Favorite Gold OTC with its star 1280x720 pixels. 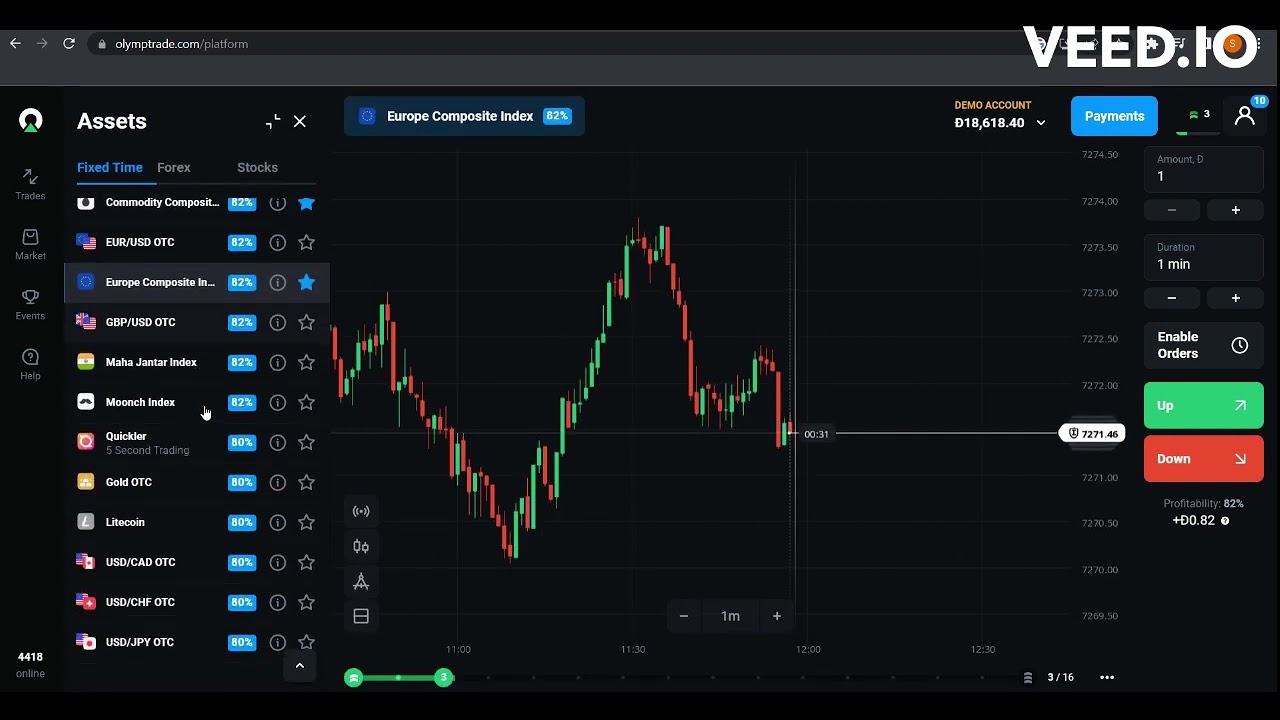[307, 482]
